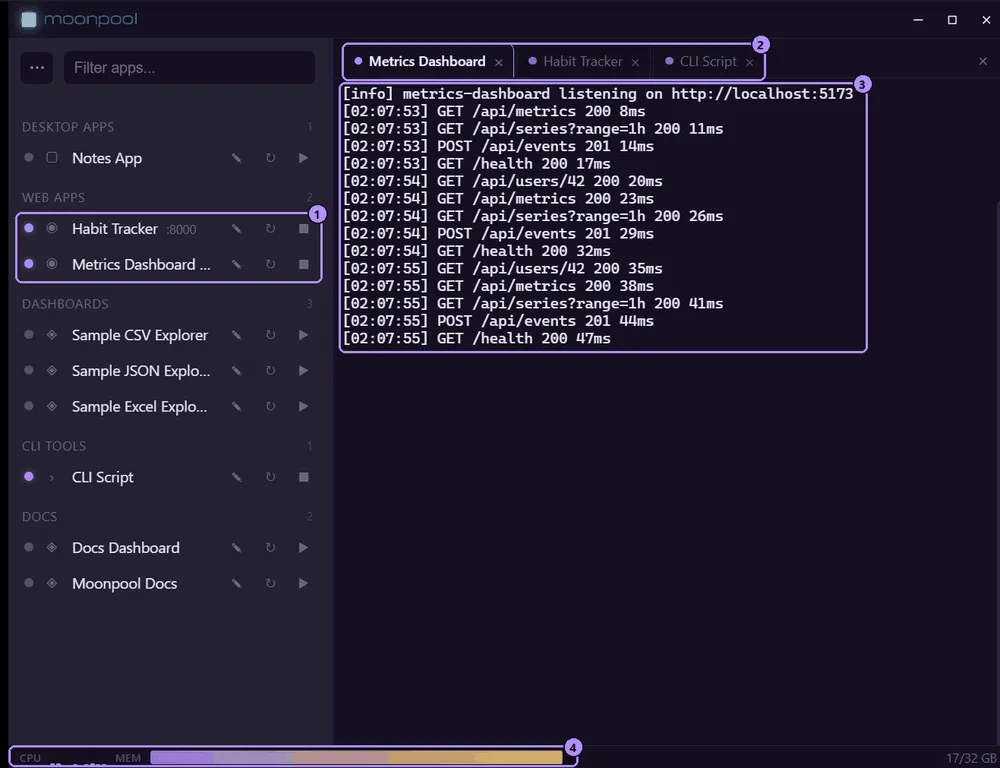Restart the Metrics Dashboard app
Image resolution: width=1000 pixels, height=768 pixels.
[x=270, y=265]
